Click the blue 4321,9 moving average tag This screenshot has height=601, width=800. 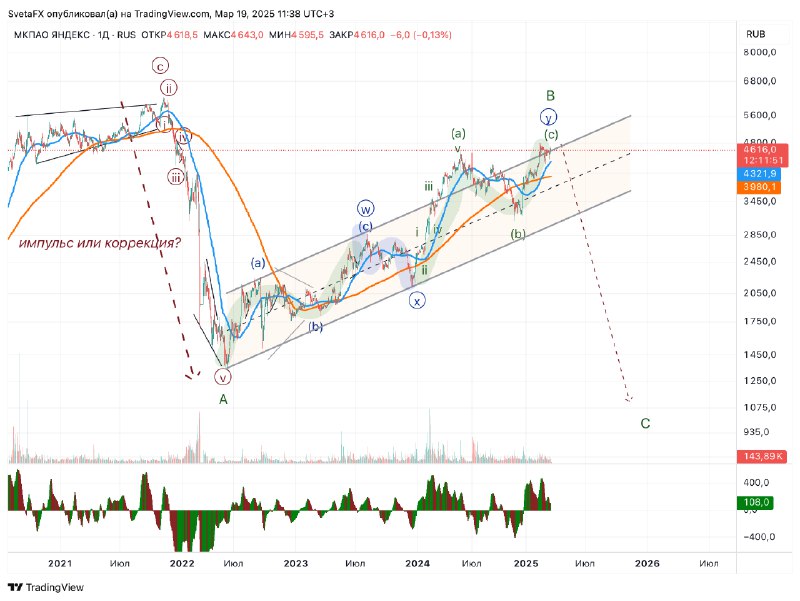point(760,174)
